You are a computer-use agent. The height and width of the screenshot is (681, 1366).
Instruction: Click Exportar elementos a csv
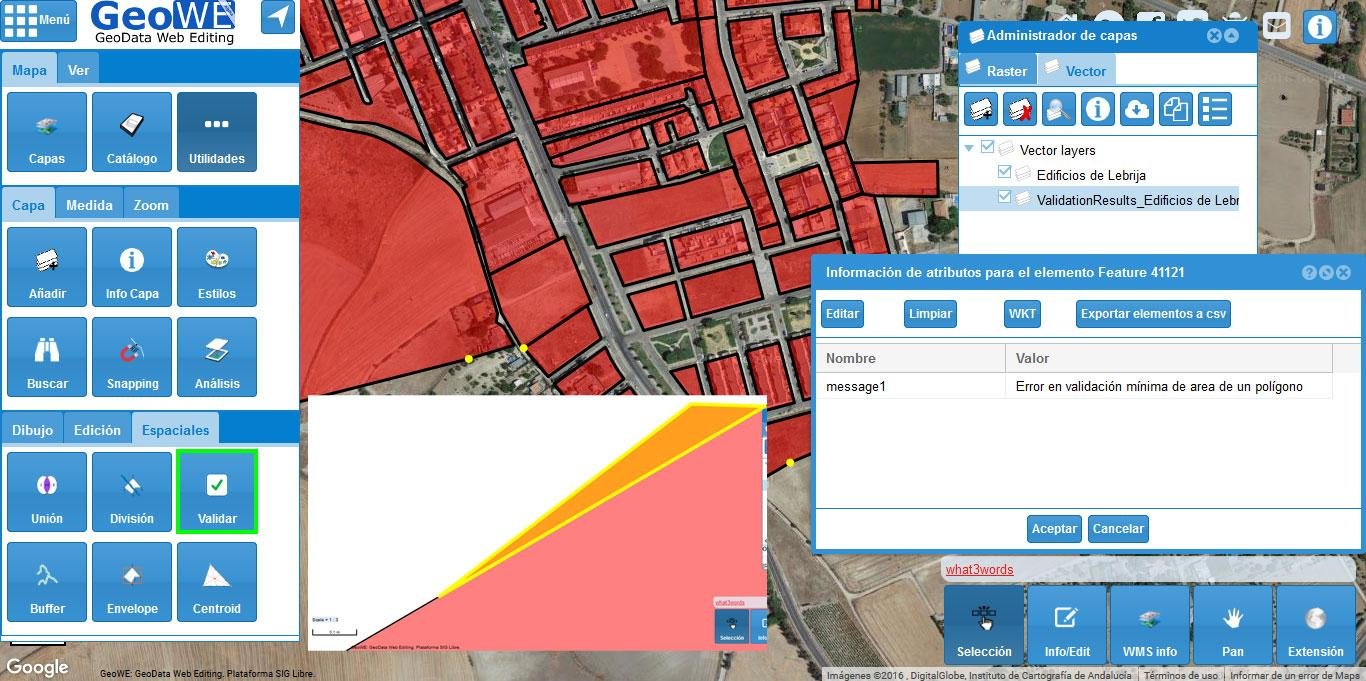pos(1152,313)
